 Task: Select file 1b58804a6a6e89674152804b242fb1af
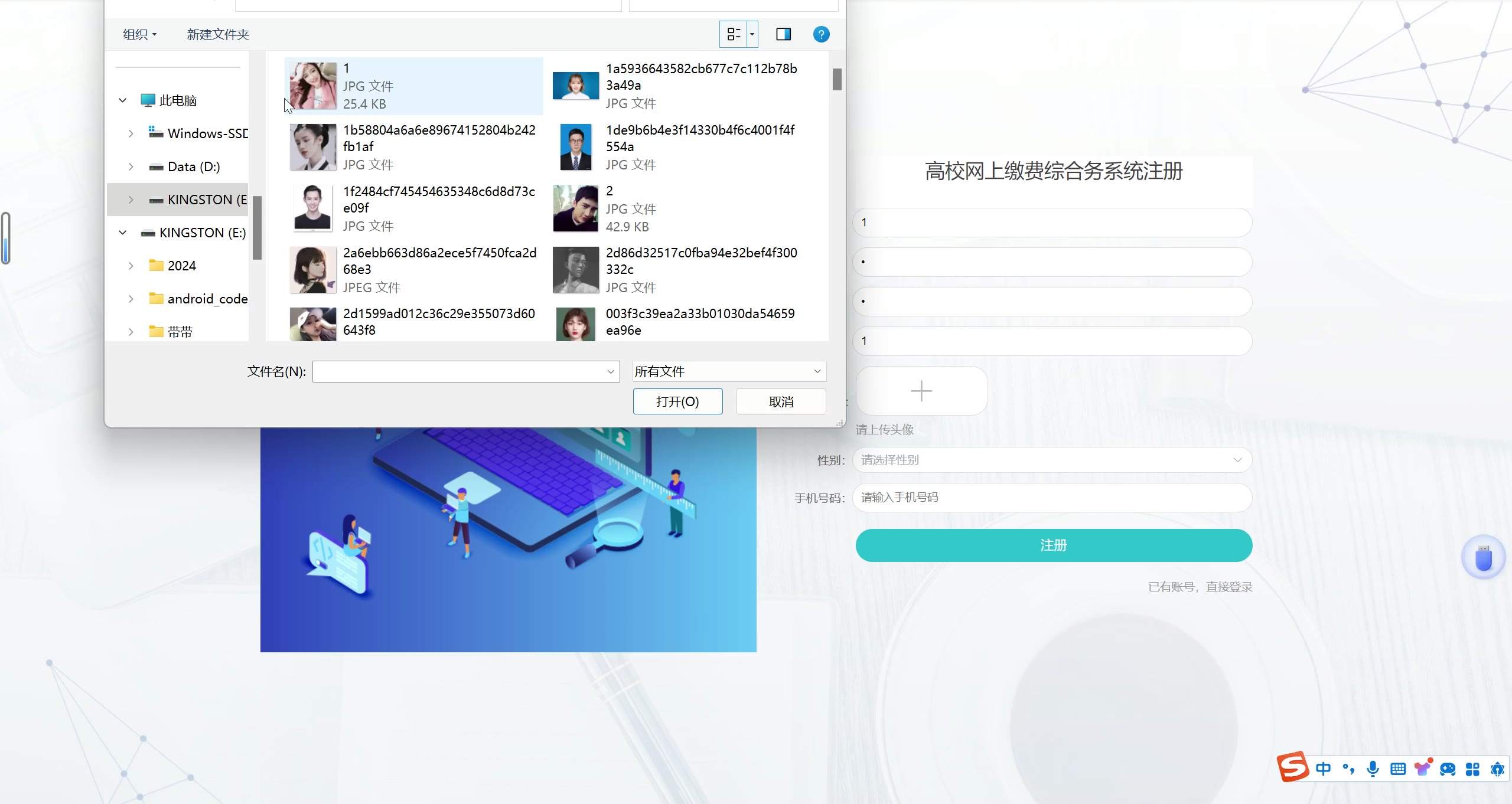pos(413,147)
